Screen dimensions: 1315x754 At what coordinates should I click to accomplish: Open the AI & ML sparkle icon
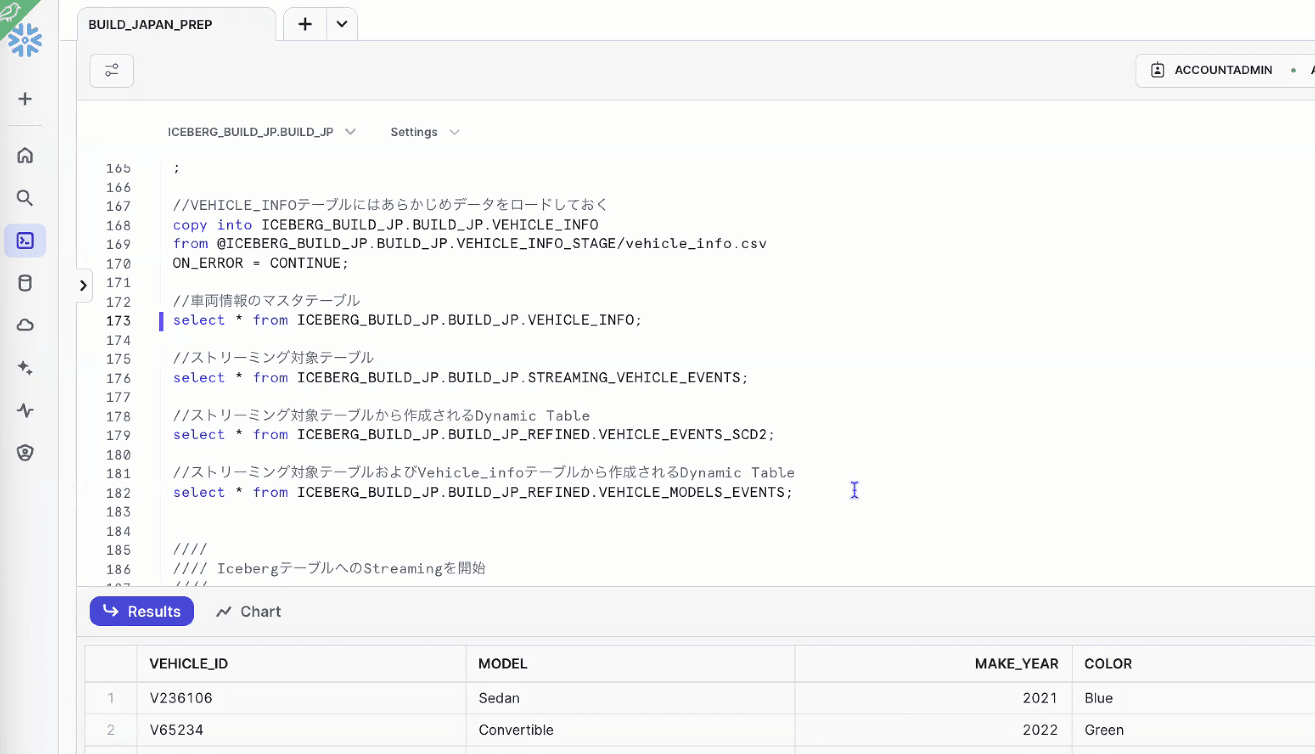coord(25,368)
